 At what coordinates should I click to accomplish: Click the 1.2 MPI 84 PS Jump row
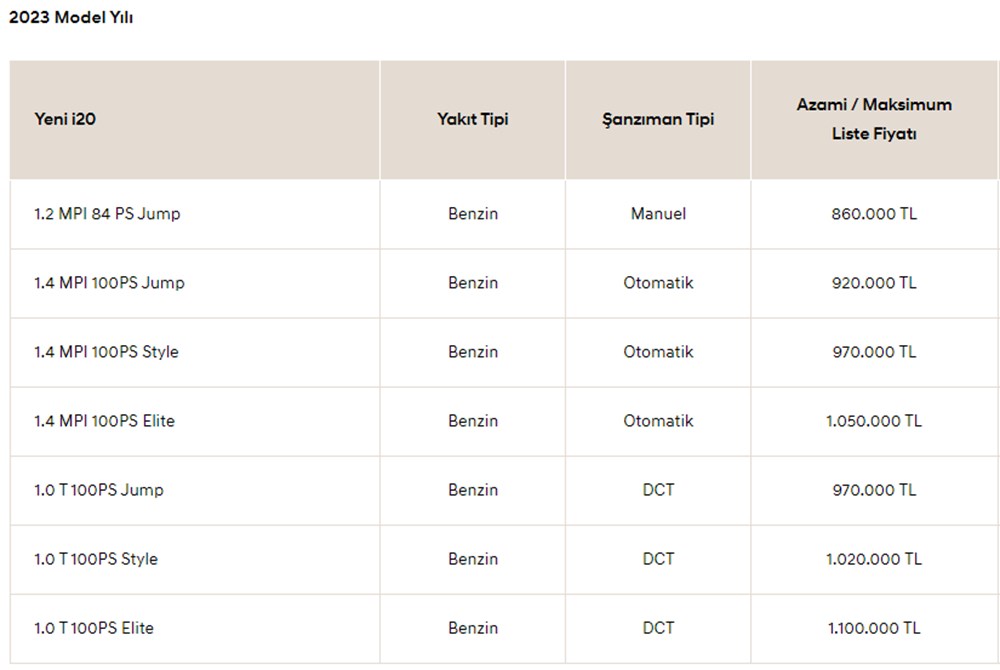pyautogui.click(x=107, y=214)
